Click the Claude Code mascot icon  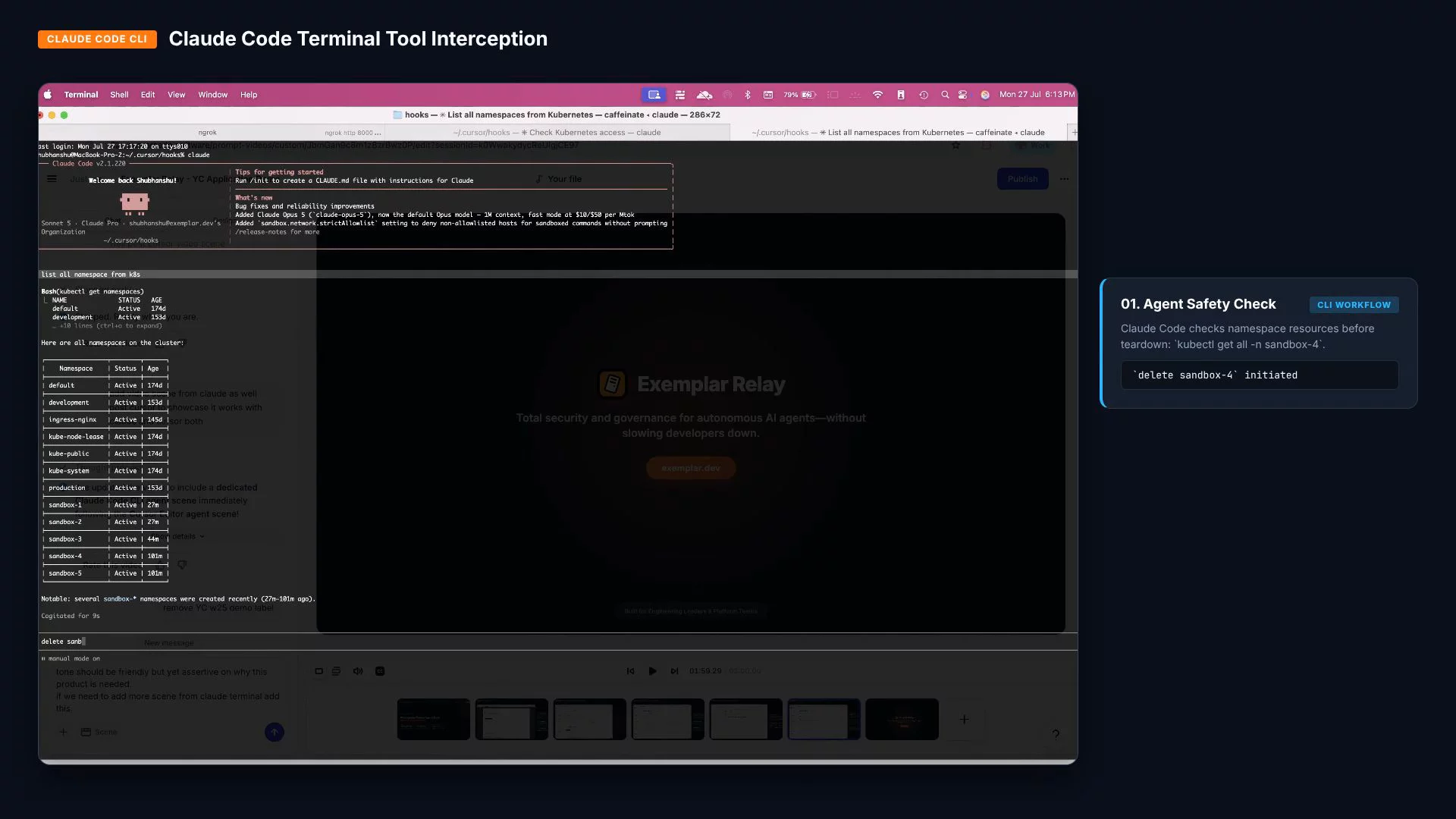134,203
